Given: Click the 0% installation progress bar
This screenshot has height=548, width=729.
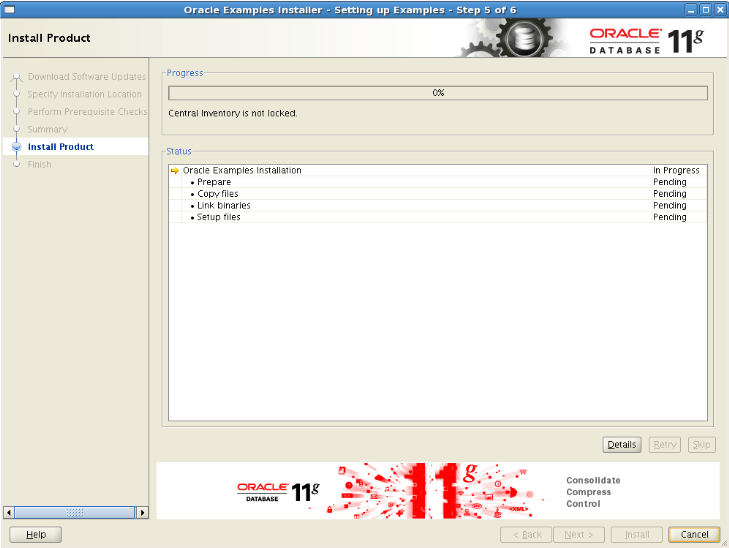Looking at the screenshot, I should pos(438,93).
